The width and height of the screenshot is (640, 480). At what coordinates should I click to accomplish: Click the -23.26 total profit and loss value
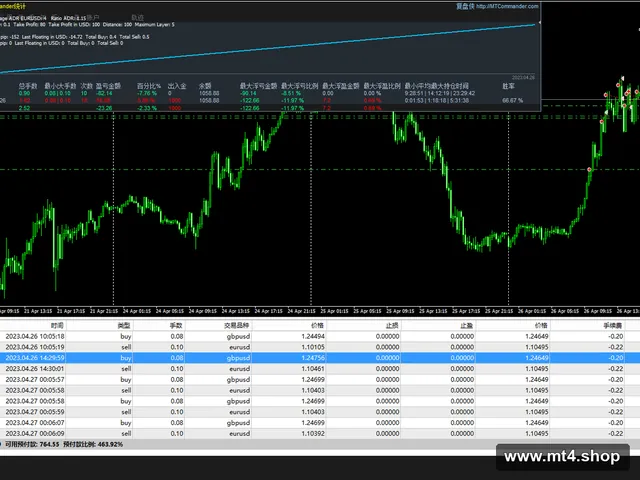tap(104, 108)
